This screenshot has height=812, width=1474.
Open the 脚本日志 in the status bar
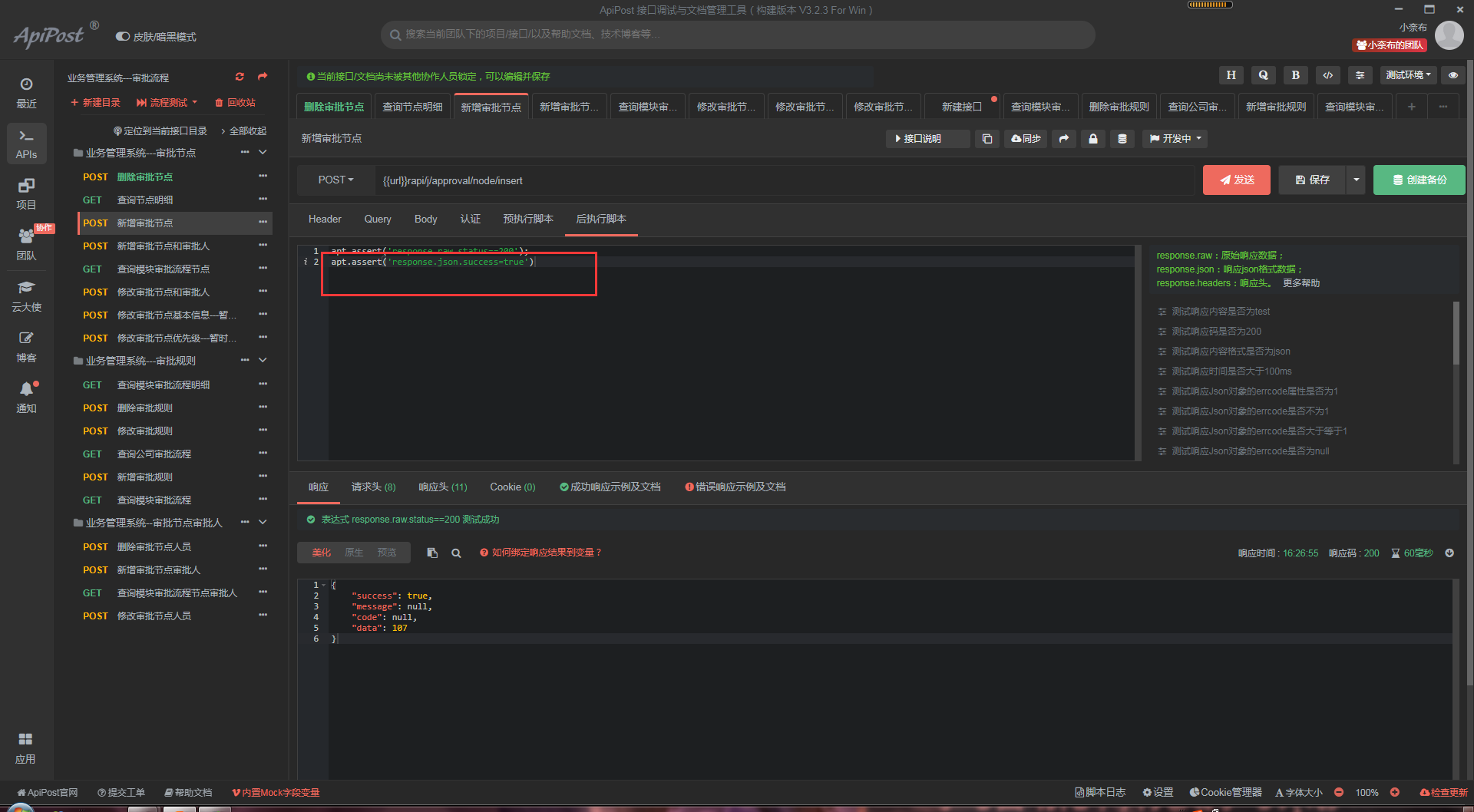pos(1101,793)
